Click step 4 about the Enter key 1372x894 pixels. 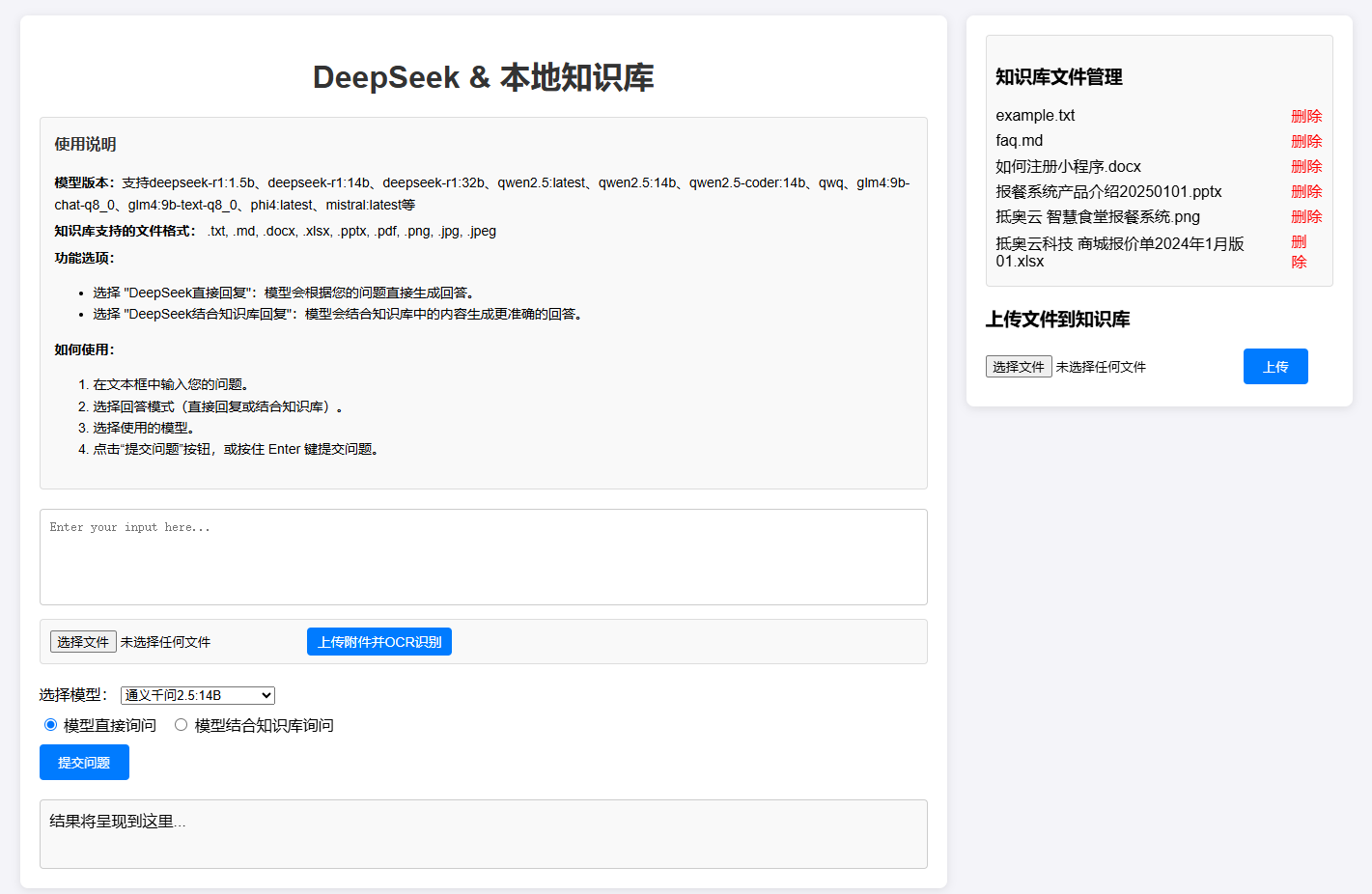tap(236, 449)
